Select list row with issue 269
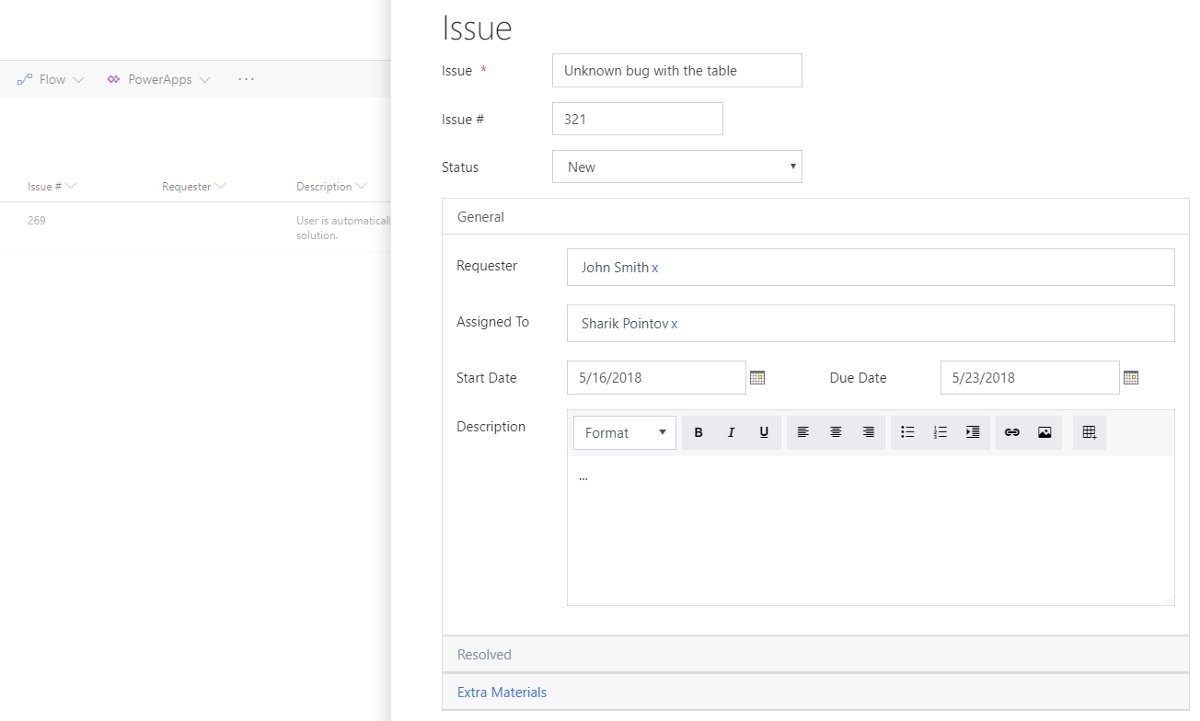The height and width of the screenshot is (721, 1200). coord(195,228)
